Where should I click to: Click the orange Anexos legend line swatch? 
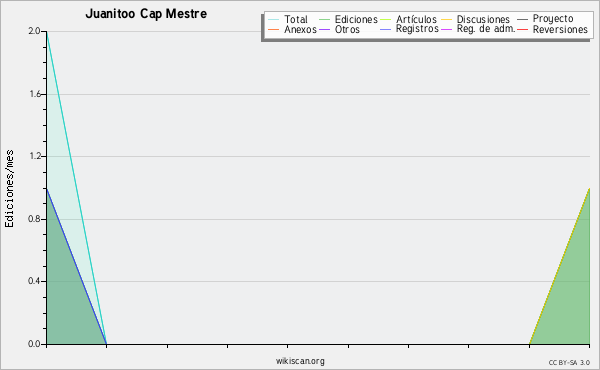(x=274, y=29)
